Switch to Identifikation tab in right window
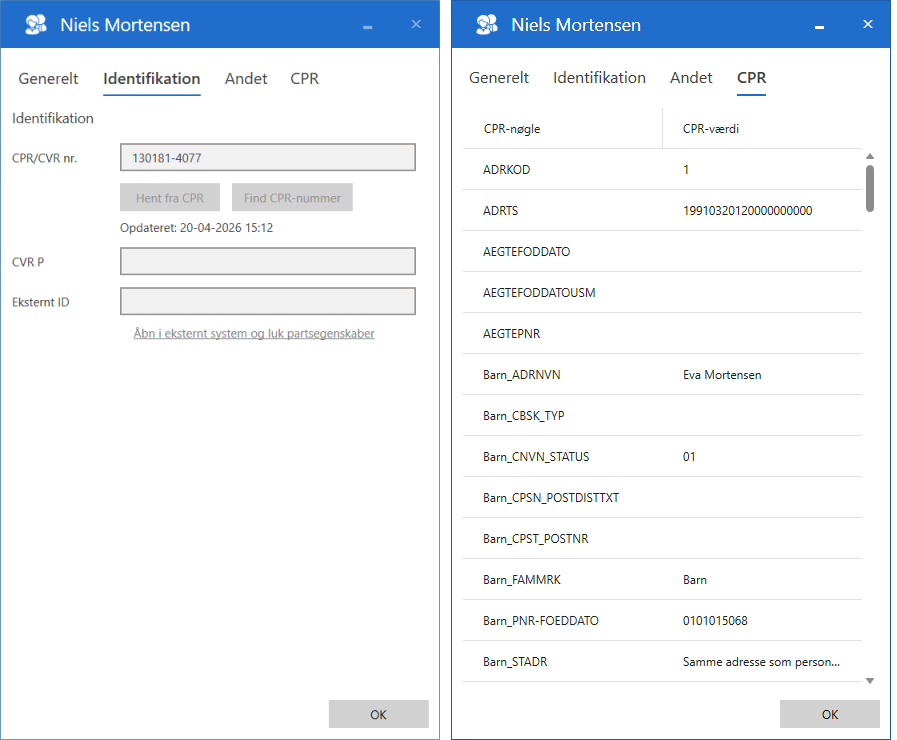The height and width of the screenshot is (740, 897). (x=599, y=78)
